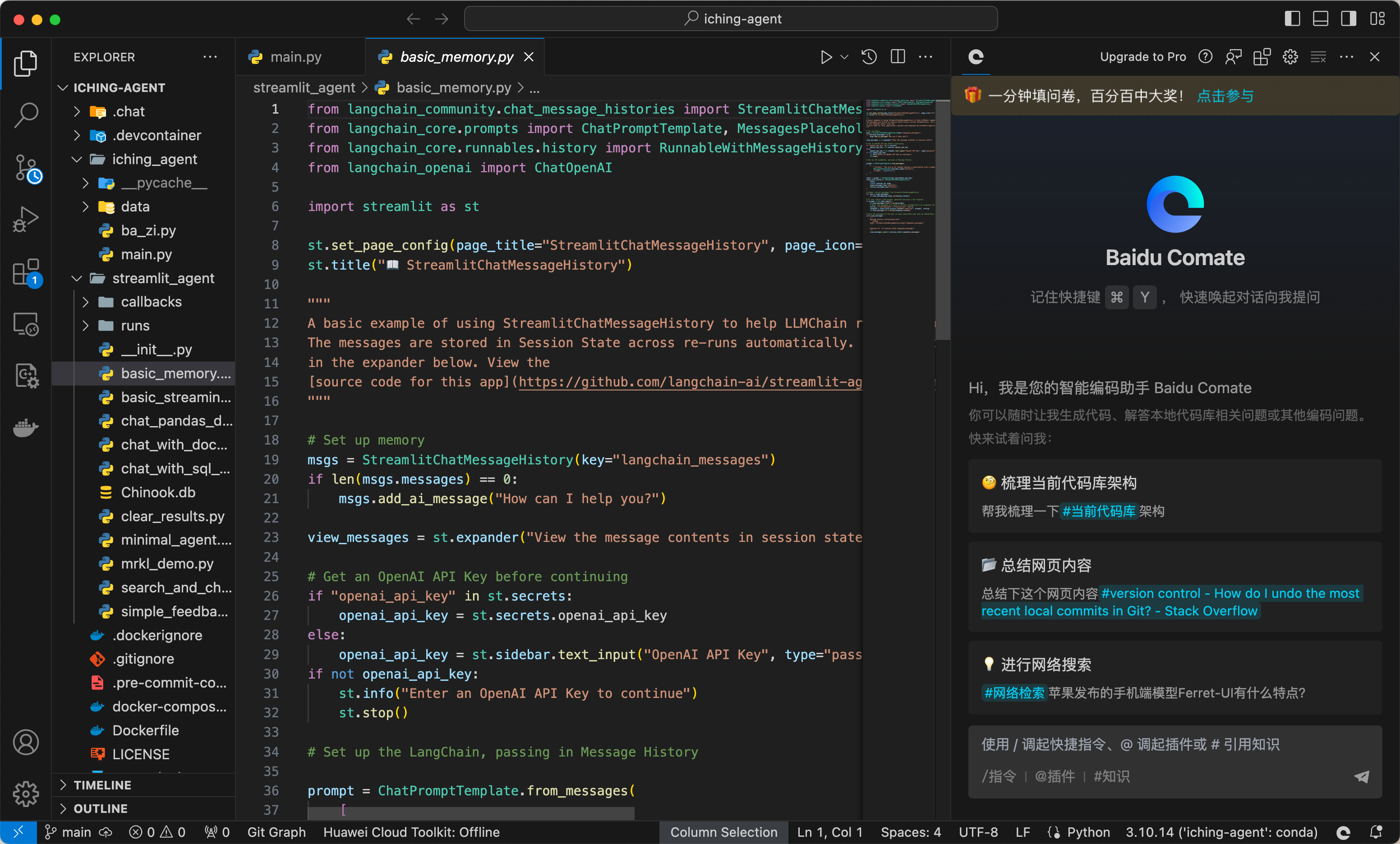Expand the OUTLINE section
Screen dimensions: 1400x844
pyautogui.click(x=143, y=809)
